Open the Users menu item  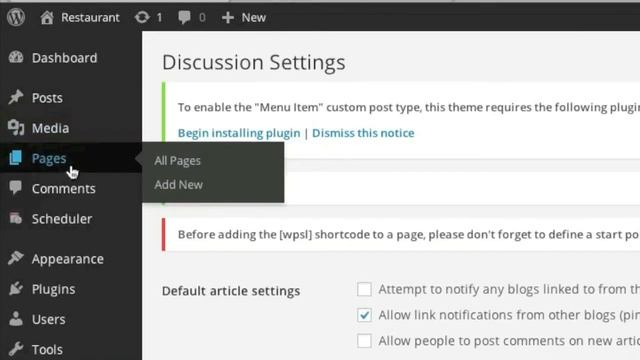tap(49, 319)
